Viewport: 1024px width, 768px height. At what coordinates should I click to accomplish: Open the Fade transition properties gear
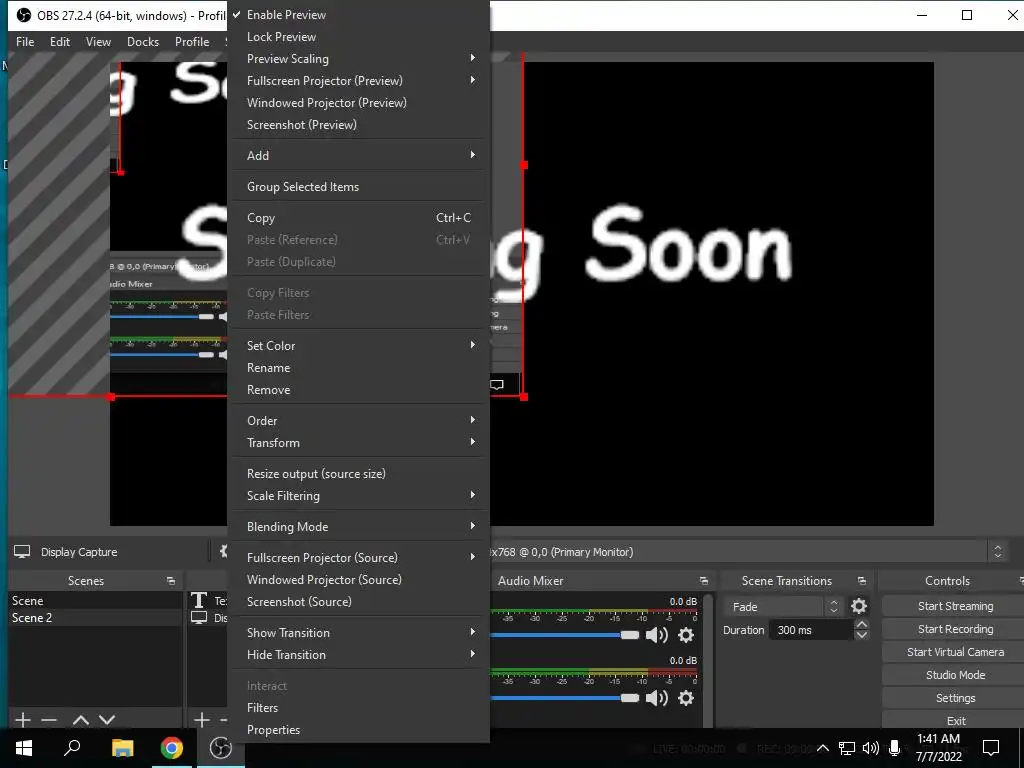click(x=859, y=607)
